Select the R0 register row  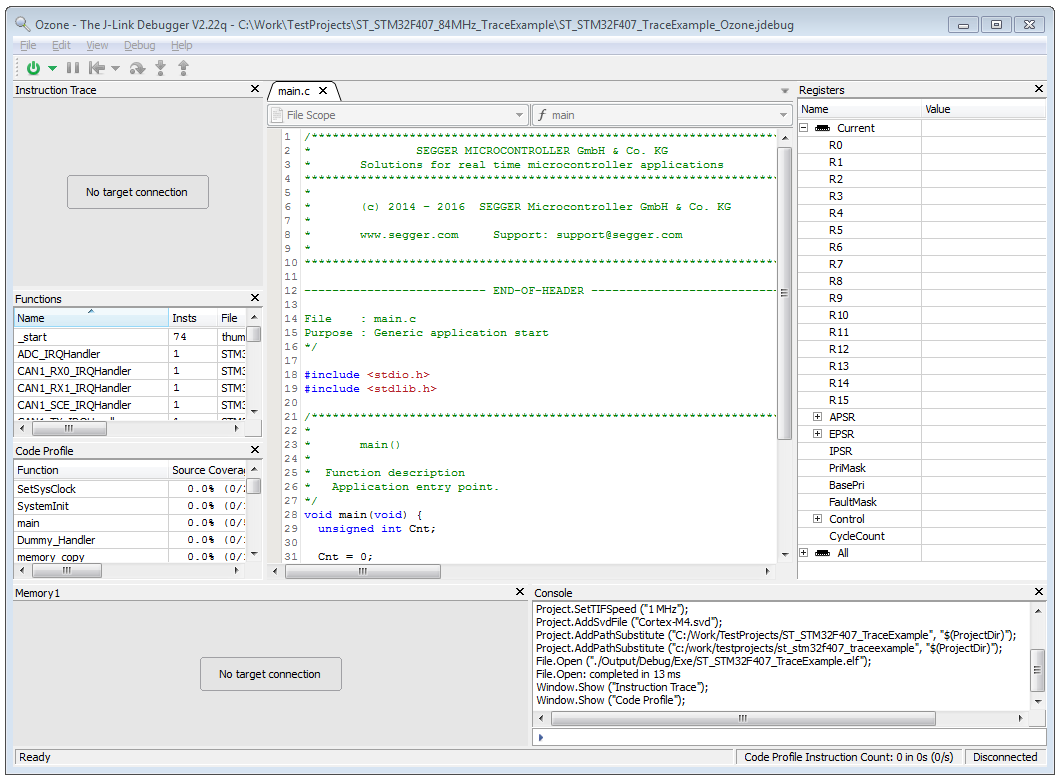click(922, 145)
